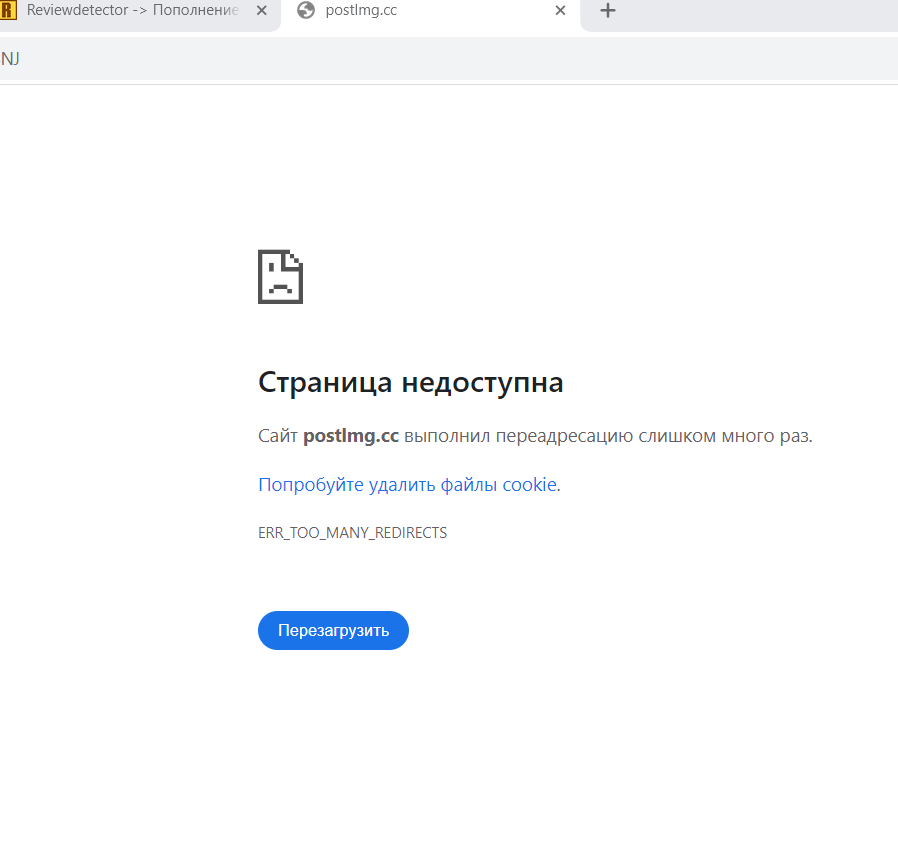
Task: Close the Reviewdetector tab
Action: click(x=262, y=10)
